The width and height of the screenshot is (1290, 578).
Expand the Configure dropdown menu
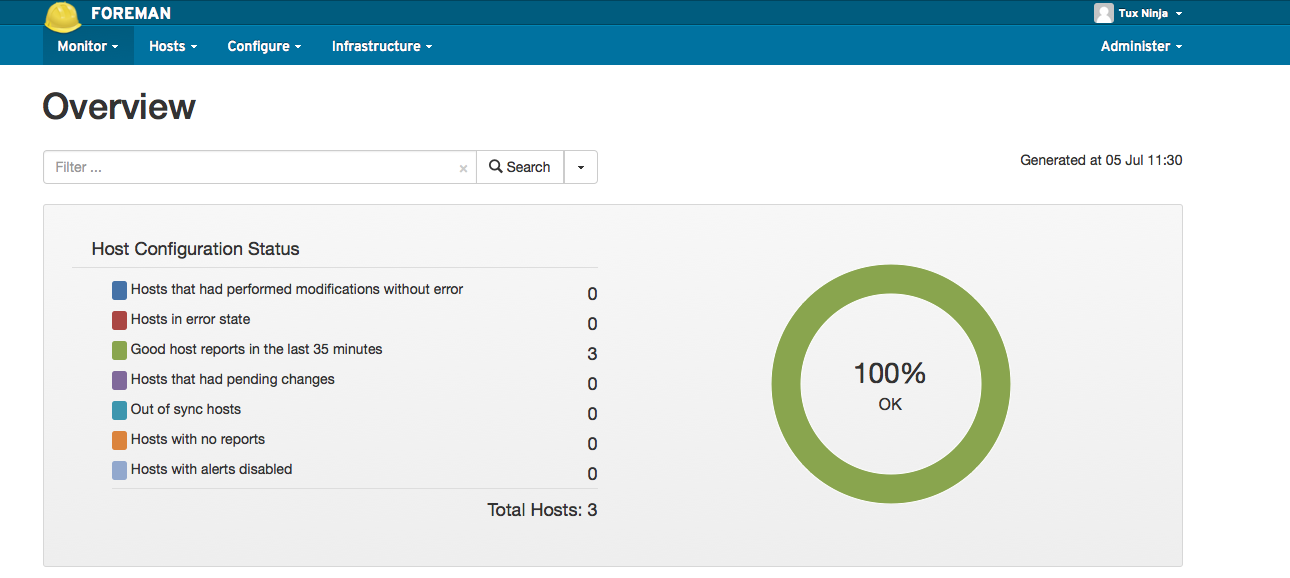pyautogui.click(x=264, y=46)
